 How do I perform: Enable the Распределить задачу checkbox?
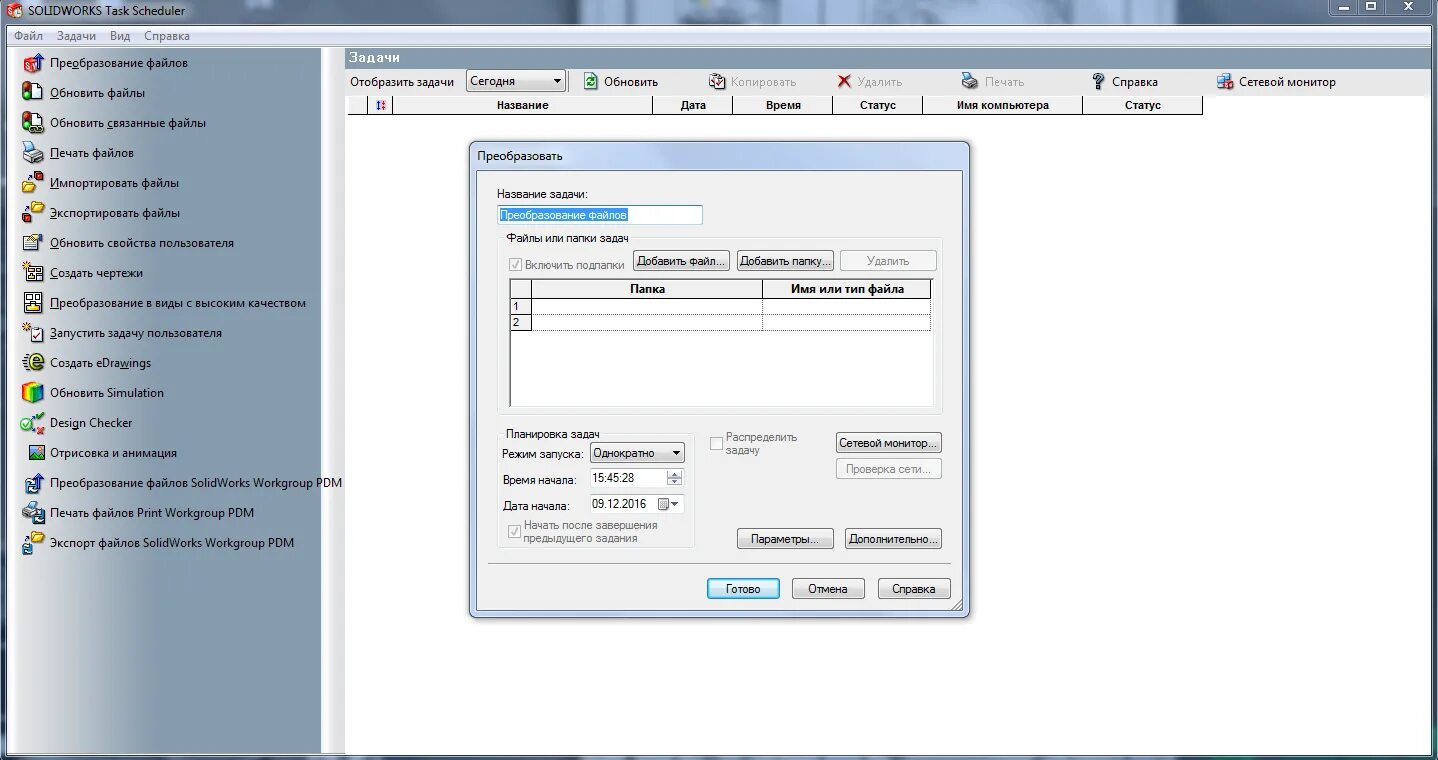[x=716, y=443]
